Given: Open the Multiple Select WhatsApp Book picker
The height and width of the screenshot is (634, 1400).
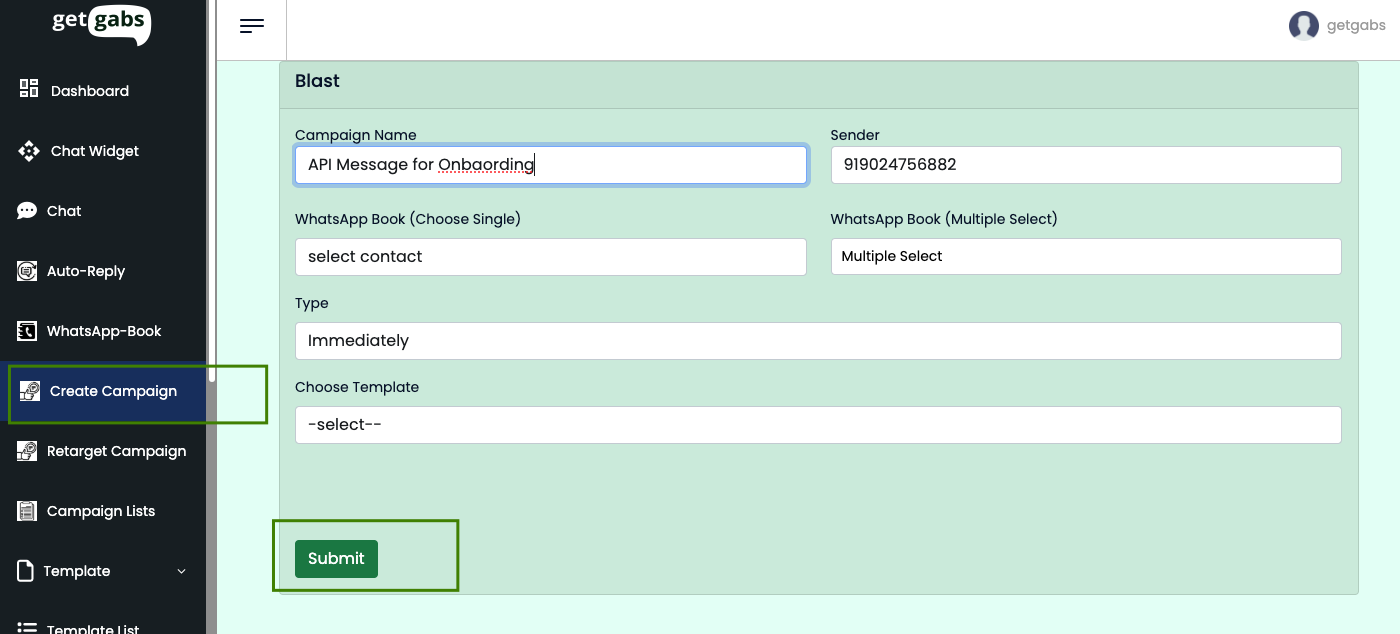Looking at the screenshot, I should [1086, 256].
